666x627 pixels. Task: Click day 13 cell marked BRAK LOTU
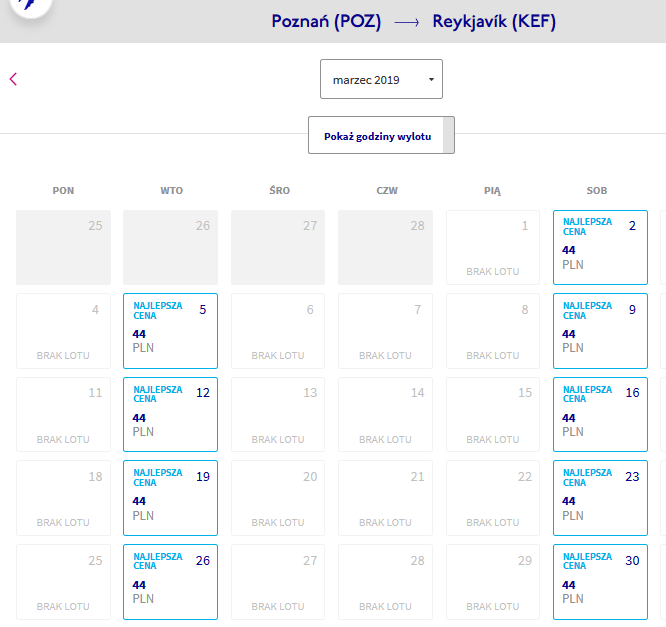click(x=278, y=414)
